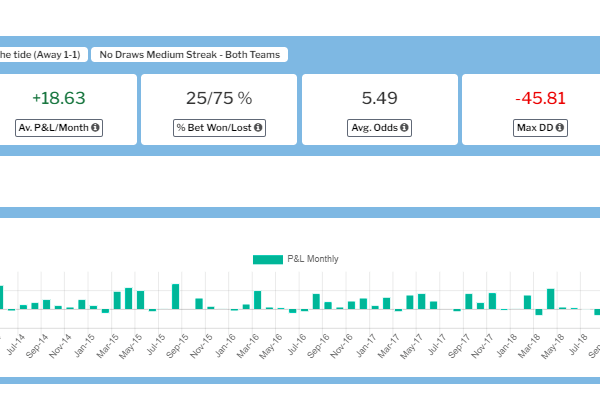The image size is (600, 394).
Task: Select the Av. P&L/Month label button
Action: pyautogui.click(x=59, y=128)
